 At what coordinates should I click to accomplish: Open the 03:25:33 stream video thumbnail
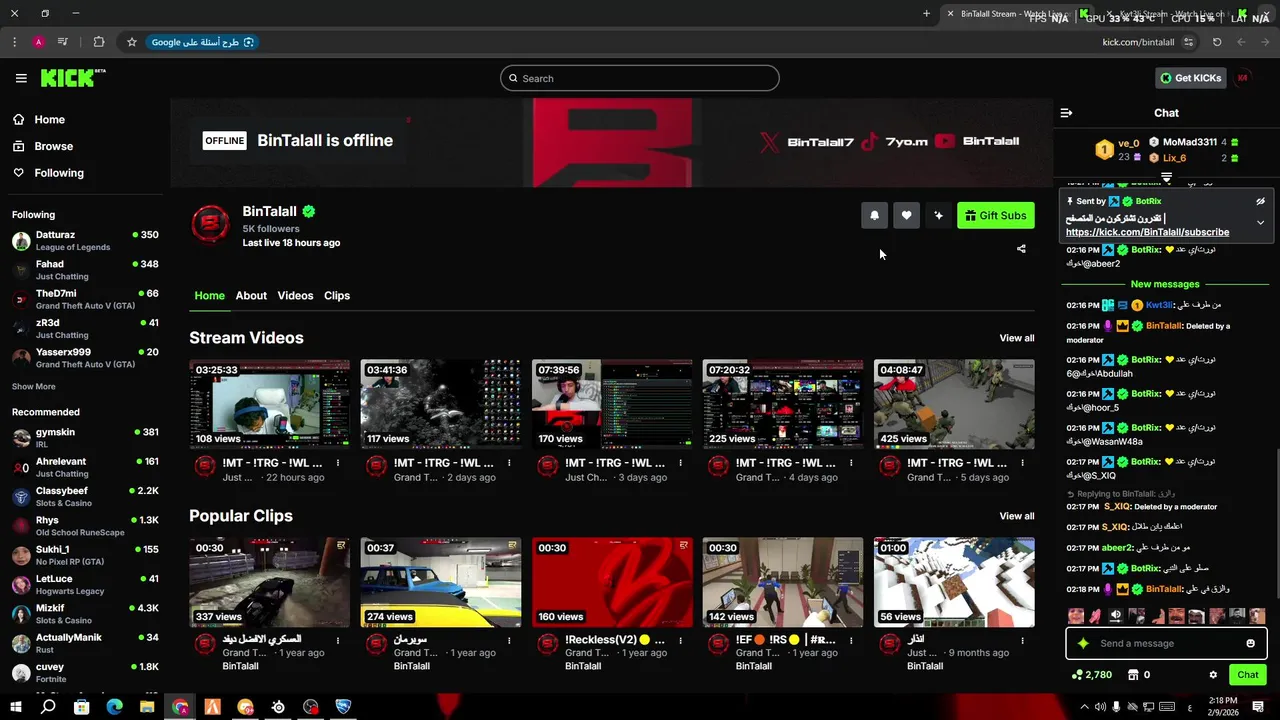coord(270,404)
